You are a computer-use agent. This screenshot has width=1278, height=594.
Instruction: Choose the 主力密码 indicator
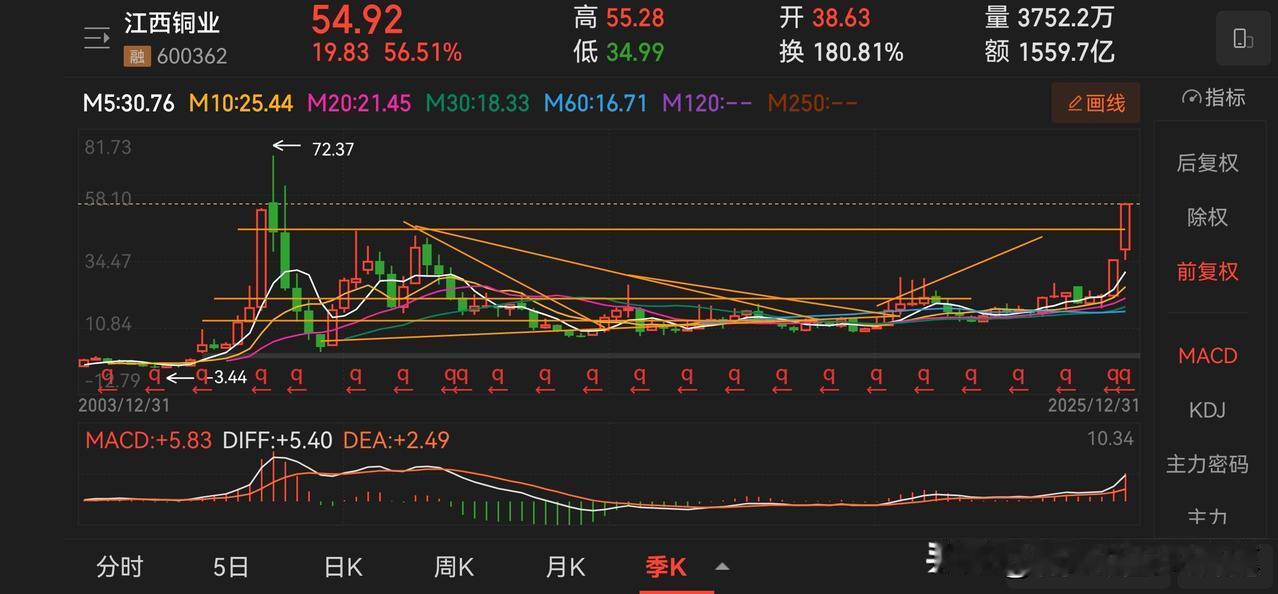[x=1207, y=465]
